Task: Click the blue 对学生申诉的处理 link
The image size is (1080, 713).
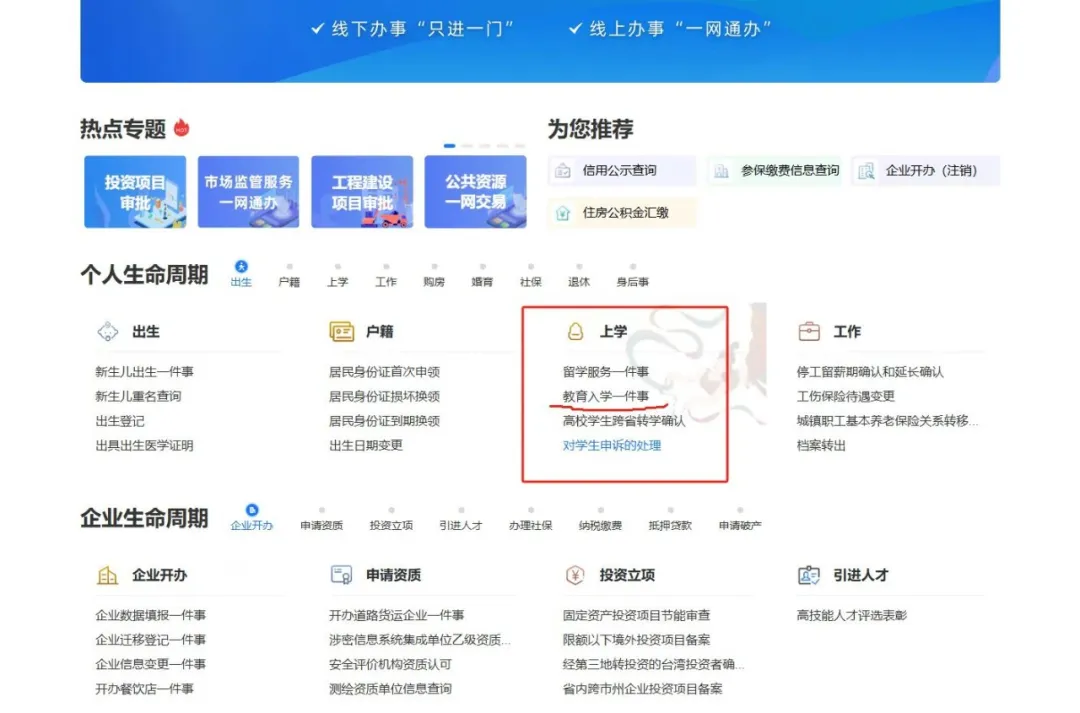Action: tap(613, 445)
